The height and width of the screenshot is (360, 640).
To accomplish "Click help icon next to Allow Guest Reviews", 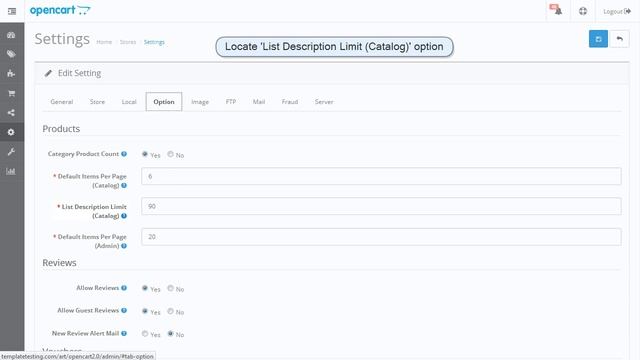I will coord(124,310).
